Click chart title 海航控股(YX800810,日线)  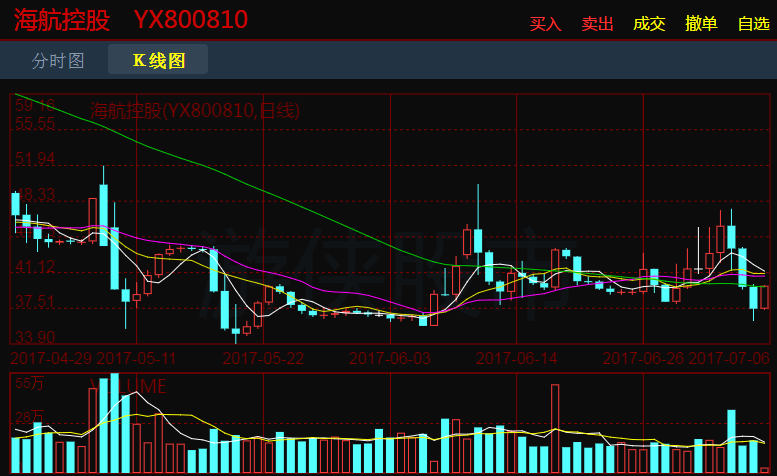pos(195,110)
